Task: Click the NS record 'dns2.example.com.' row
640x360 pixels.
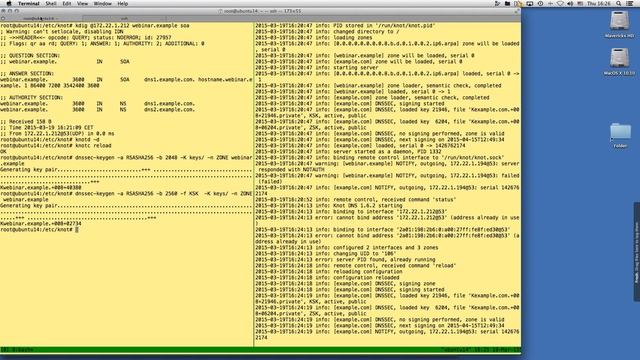Action: click(x=98, y=110)
